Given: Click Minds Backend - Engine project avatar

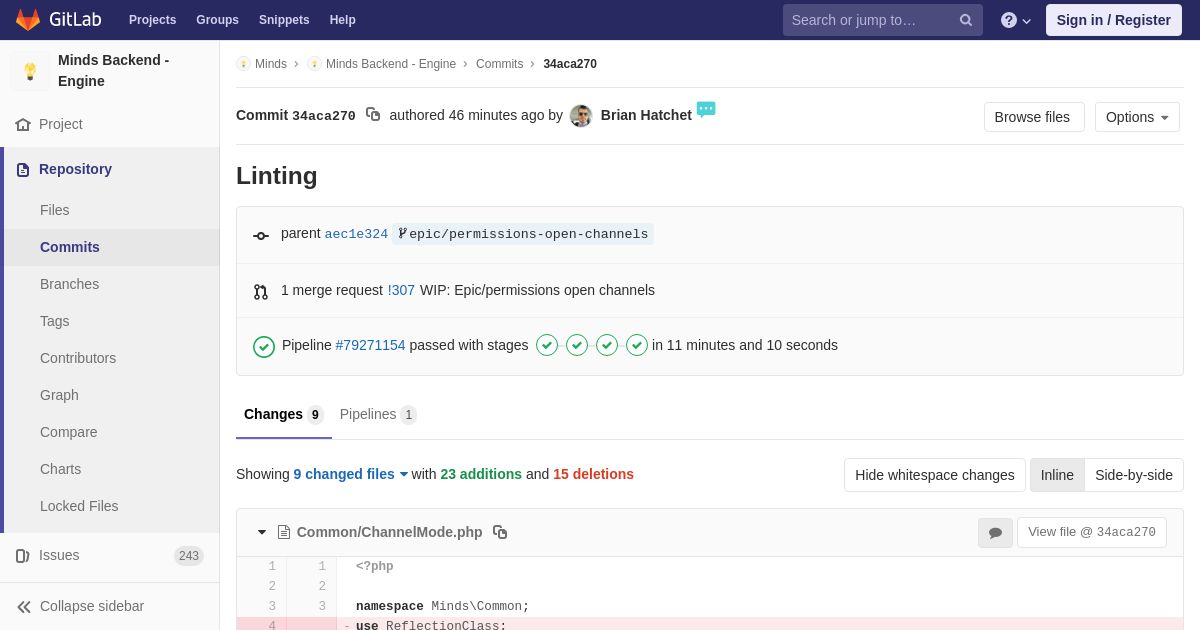Looking at the screenshot, I should point(30,71).
